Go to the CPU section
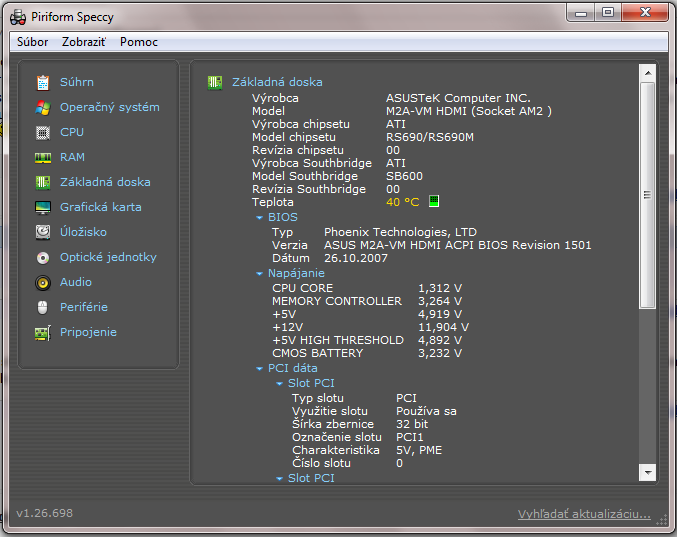The width and height of the screenshot is (677, 537). pyautogui.click(x=72, y=132)
